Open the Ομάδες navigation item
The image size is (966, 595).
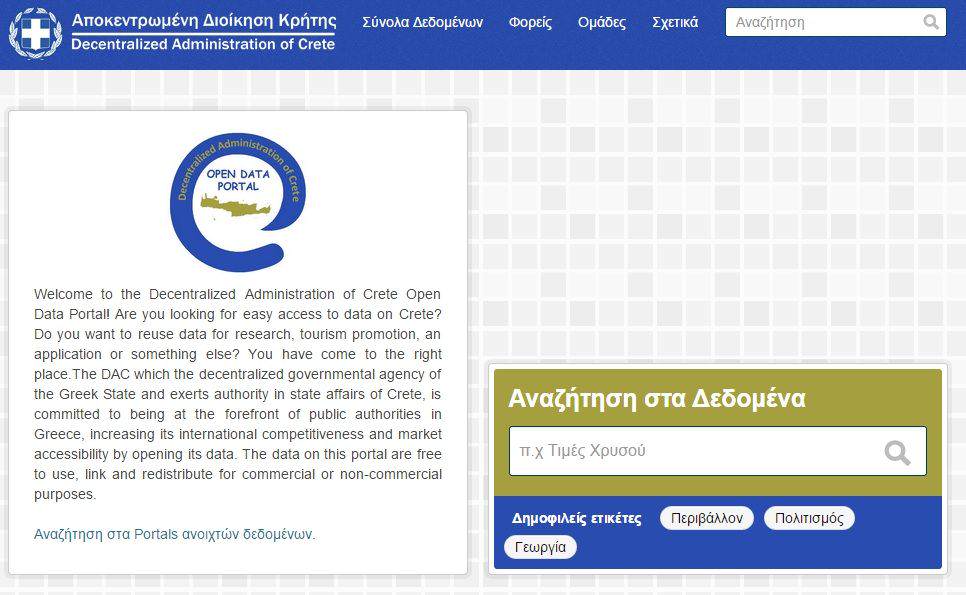pos(602,22)
